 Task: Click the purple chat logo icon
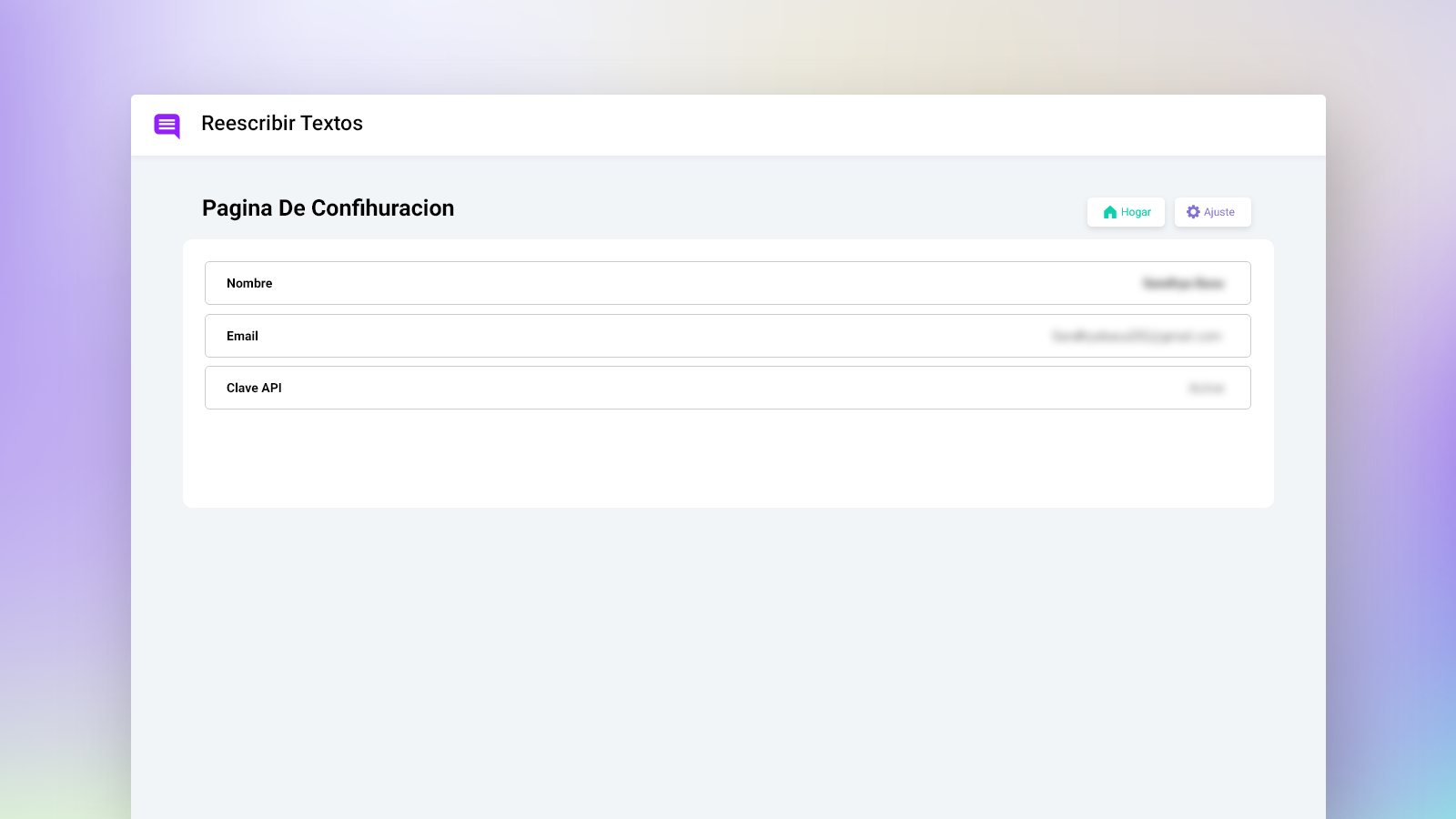167,126
